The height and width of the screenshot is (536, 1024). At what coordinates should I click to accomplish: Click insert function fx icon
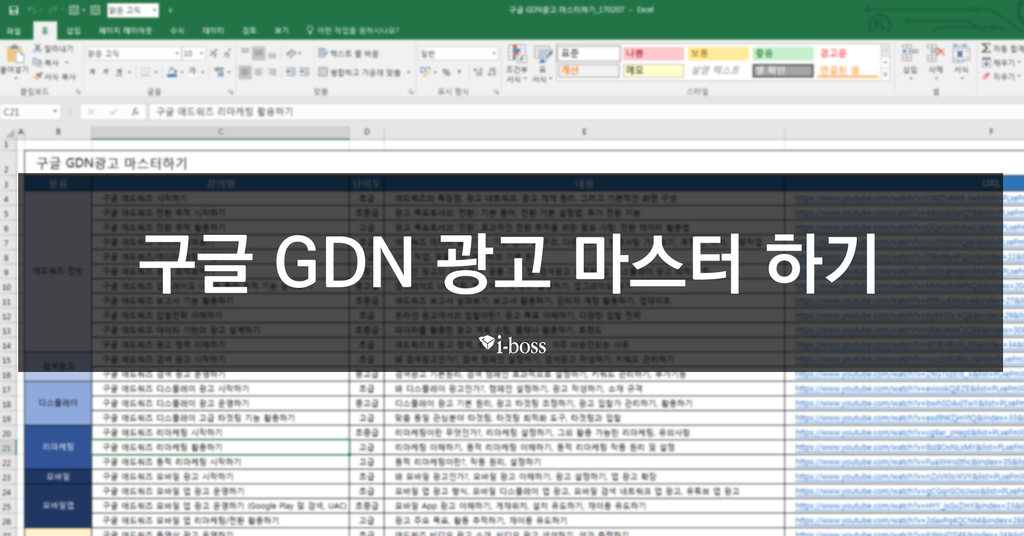click(135, 112)
